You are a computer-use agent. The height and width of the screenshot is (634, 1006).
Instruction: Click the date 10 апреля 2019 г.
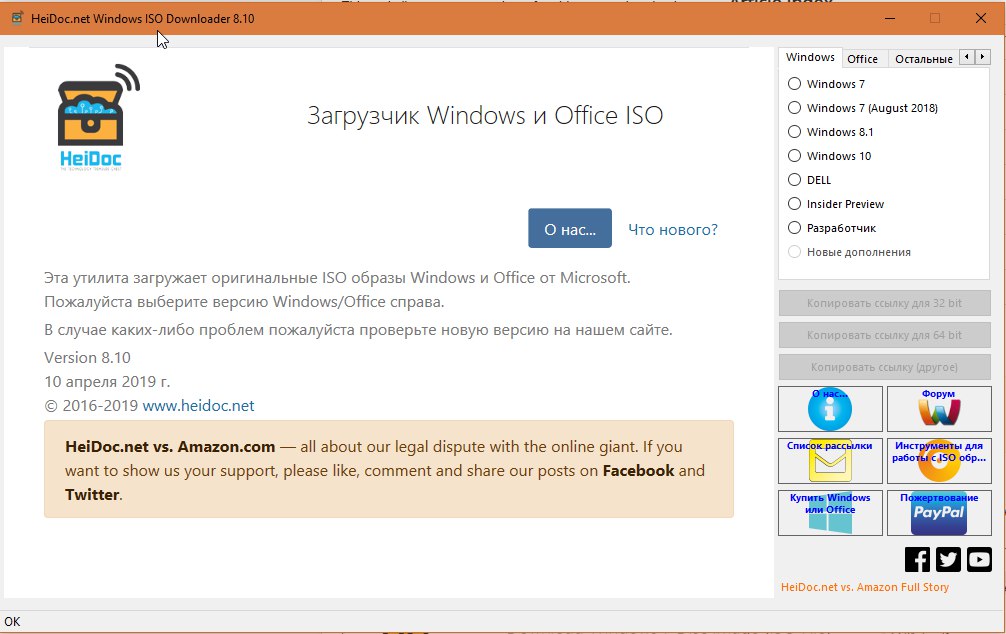click(x=107, y=382)
